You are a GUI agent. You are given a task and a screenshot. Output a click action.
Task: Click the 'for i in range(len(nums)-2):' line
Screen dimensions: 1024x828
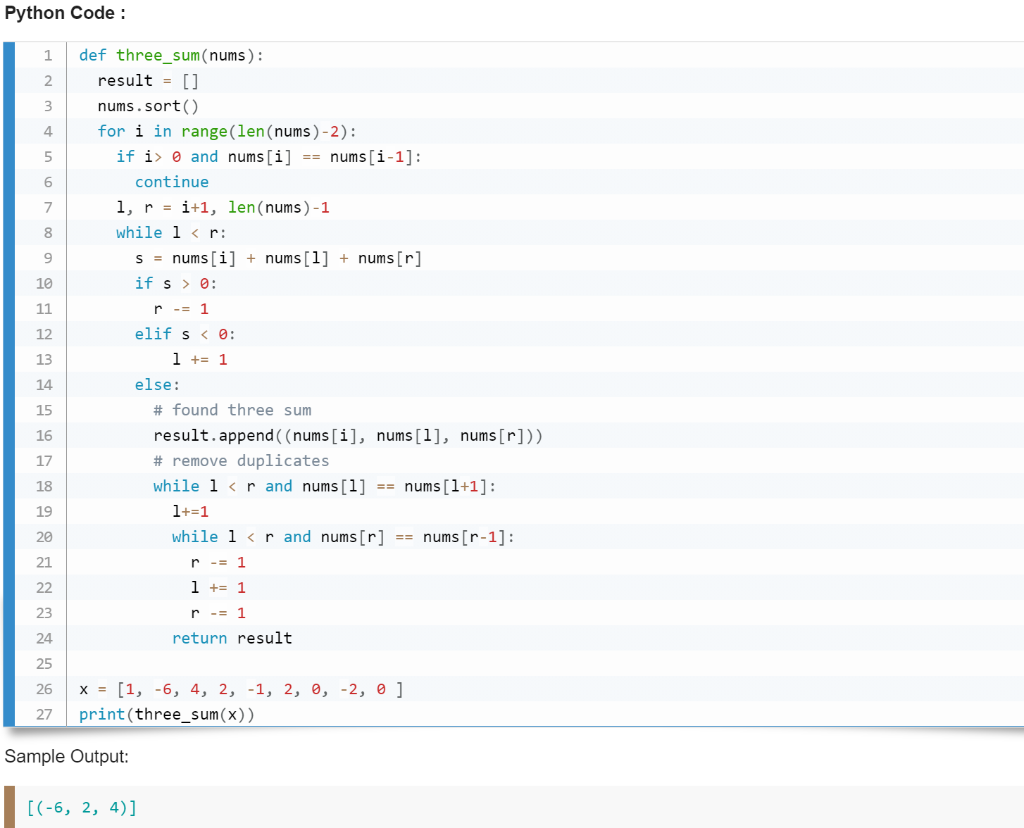coord(227,131)
